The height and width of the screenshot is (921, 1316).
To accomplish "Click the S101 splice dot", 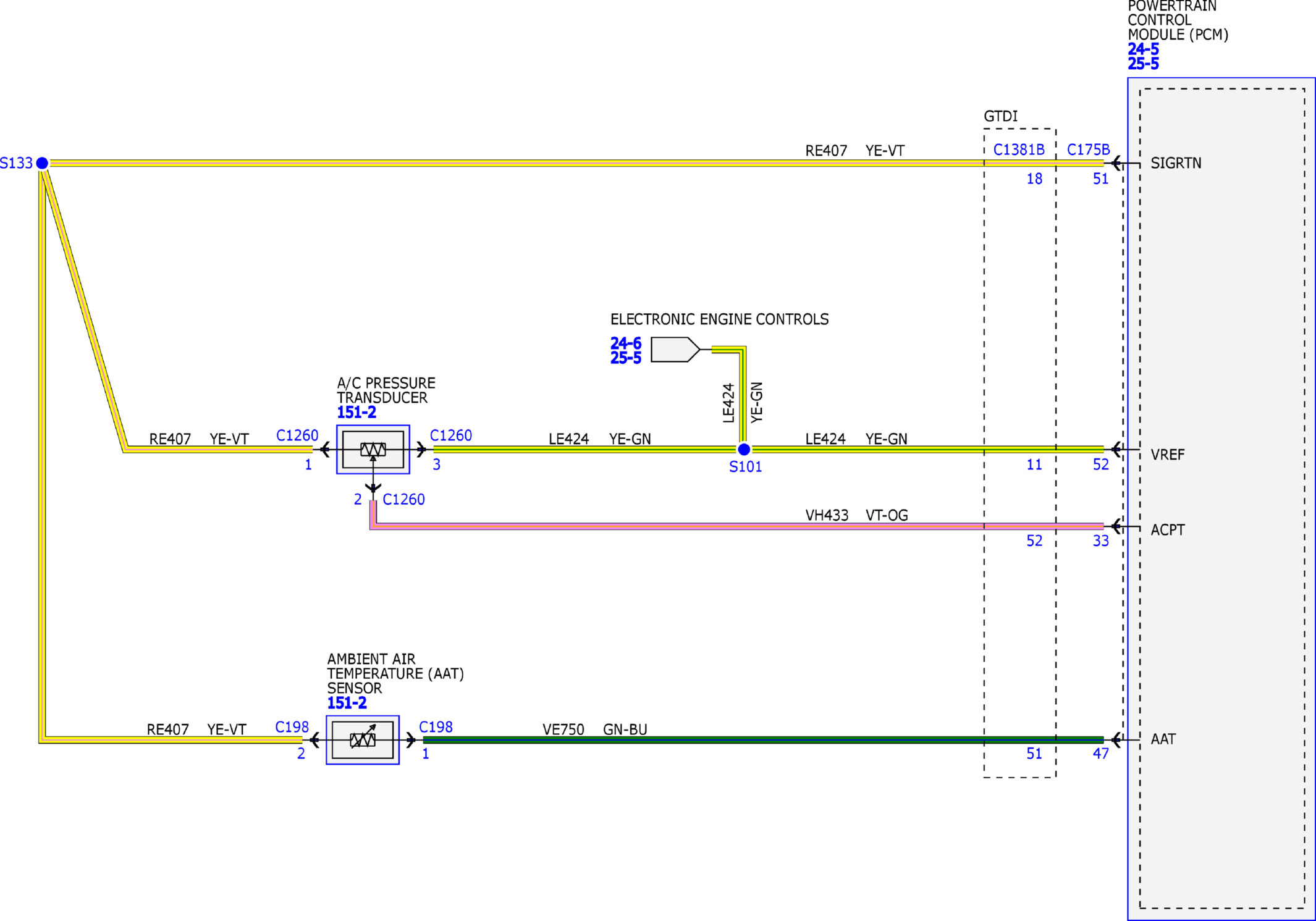I will click(744, 449).
